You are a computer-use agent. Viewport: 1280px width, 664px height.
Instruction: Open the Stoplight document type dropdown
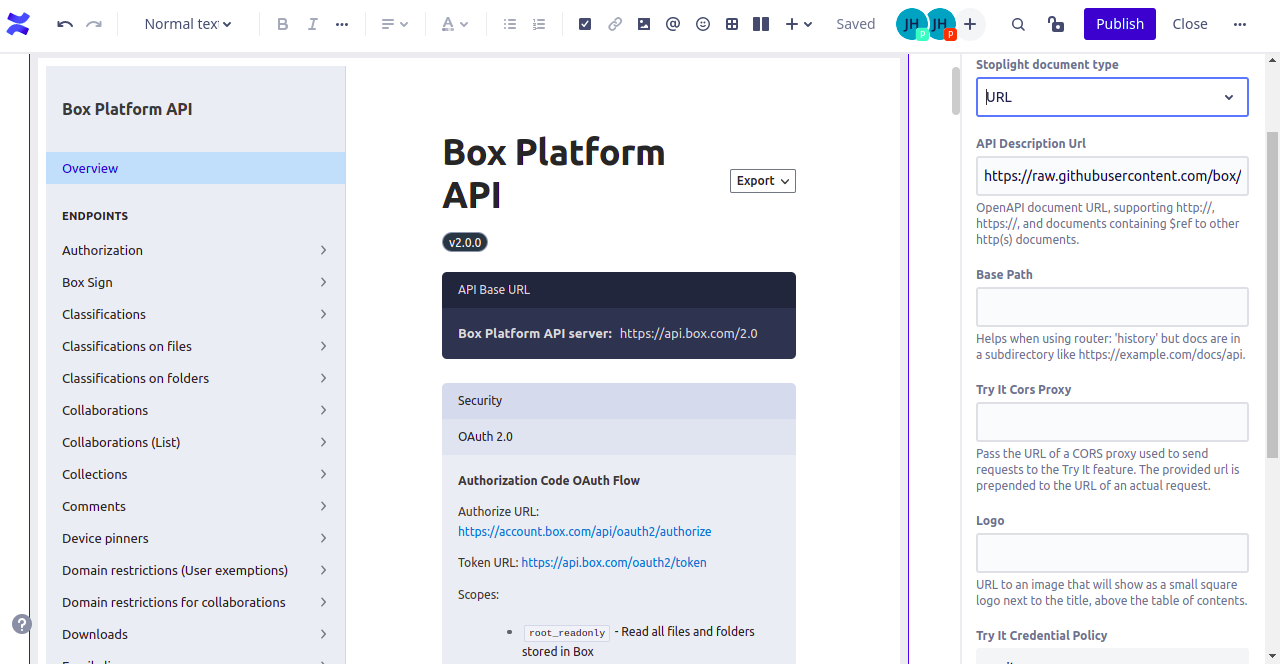(x=1112, y=97)
